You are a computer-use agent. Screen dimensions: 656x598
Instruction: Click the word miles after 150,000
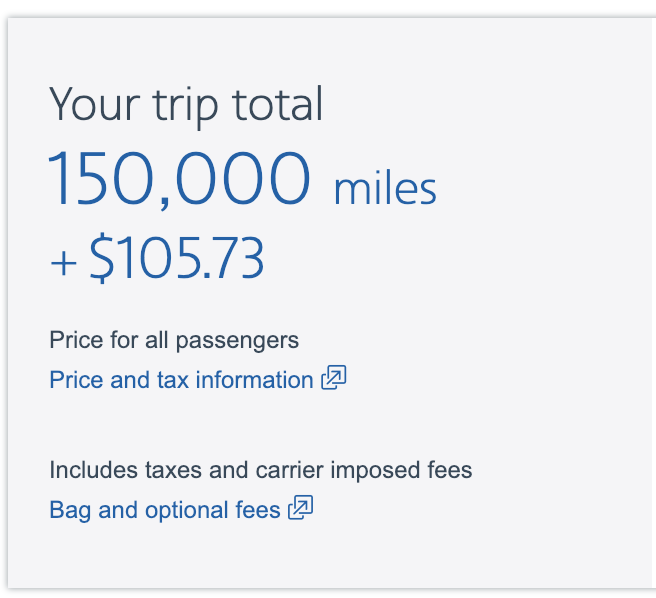[x=385, y=188]
